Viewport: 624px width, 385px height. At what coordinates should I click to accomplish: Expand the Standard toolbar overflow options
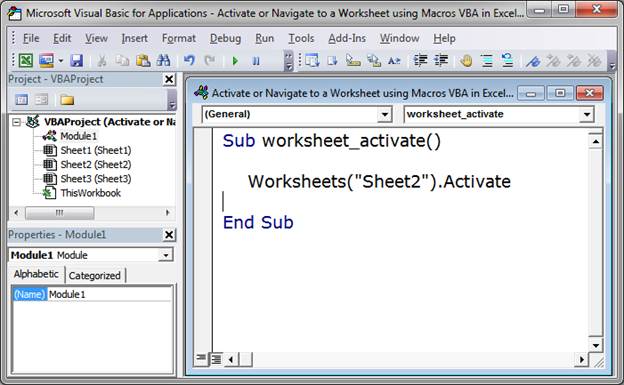(x=289, y=61)
